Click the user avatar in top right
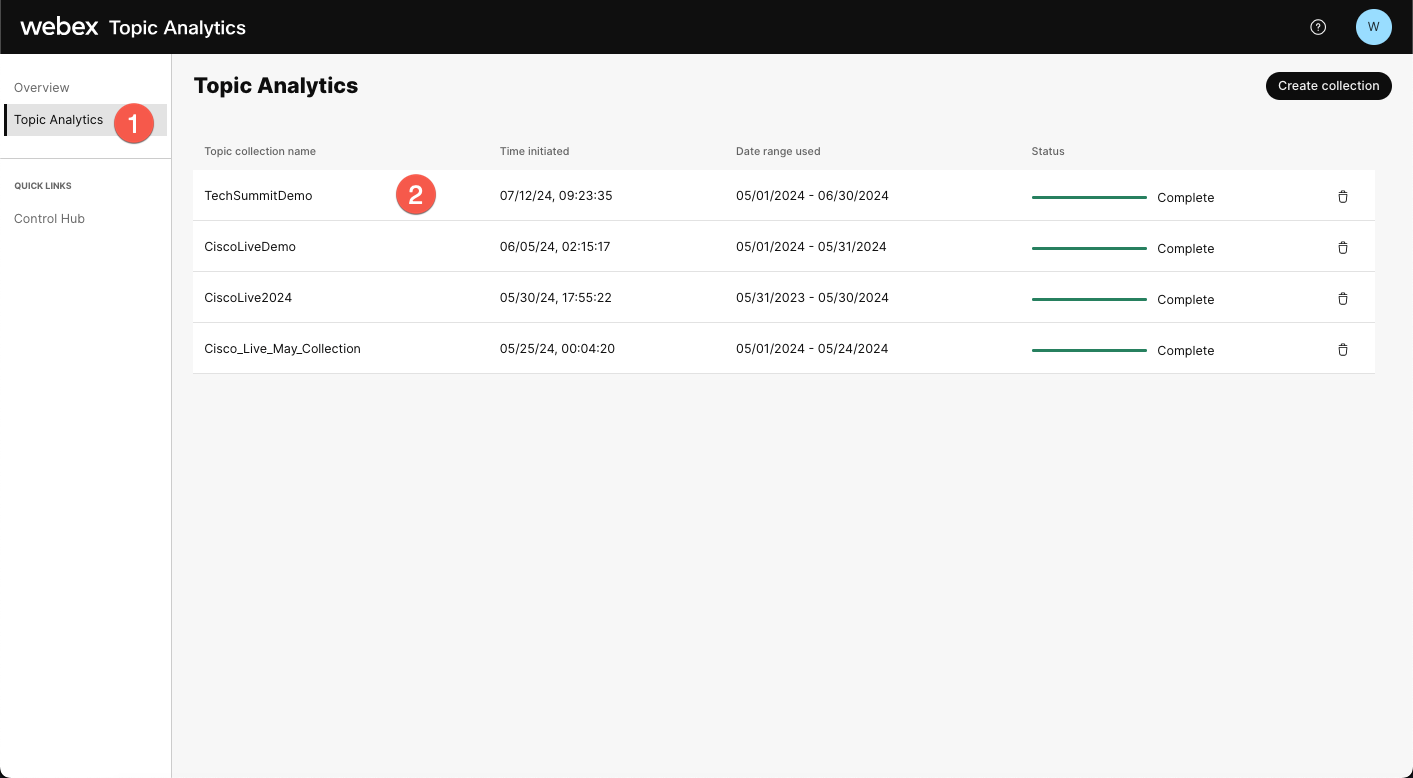Image resolution: width=1413 pixels, height=778 pixels. [1373, 27]
